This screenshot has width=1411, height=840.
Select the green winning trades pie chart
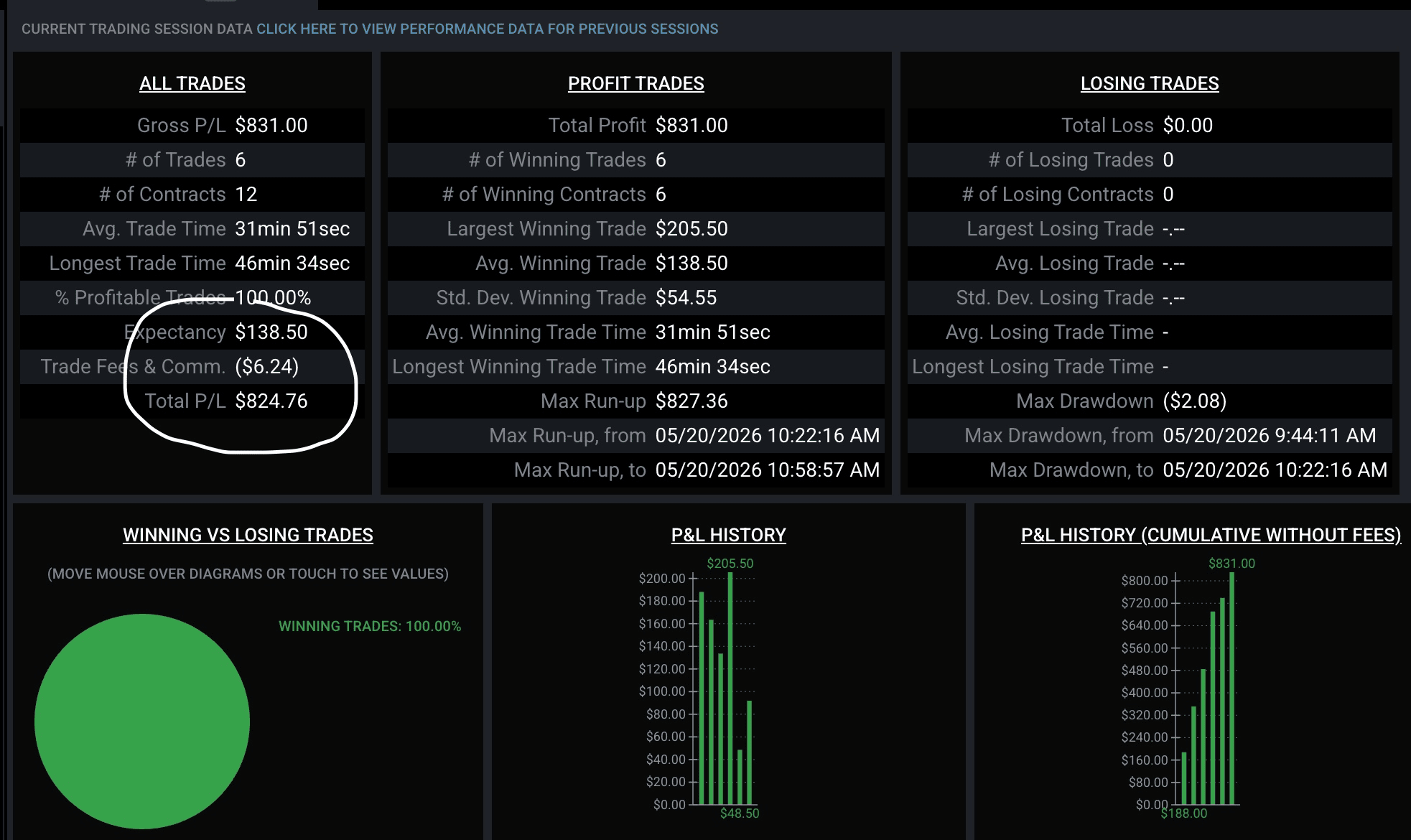pos(142,721)
